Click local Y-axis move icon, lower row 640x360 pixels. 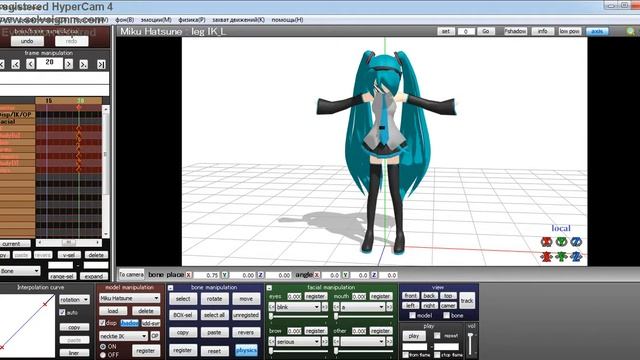click(x=562, y=256)
